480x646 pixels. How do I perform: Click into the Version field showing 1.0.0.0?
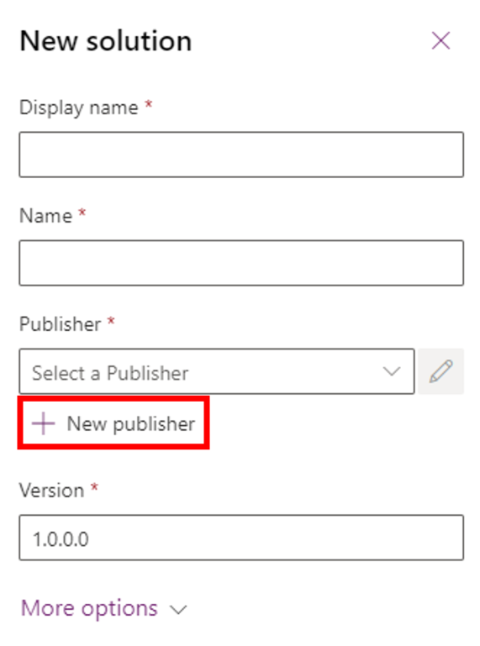pos(241,537)
